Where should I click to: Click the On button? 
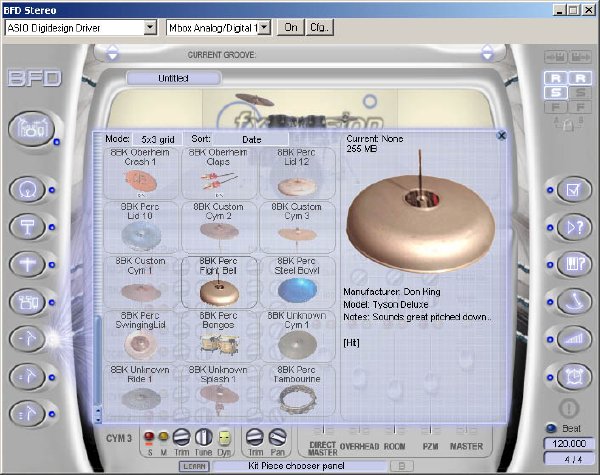click(290, 28)
